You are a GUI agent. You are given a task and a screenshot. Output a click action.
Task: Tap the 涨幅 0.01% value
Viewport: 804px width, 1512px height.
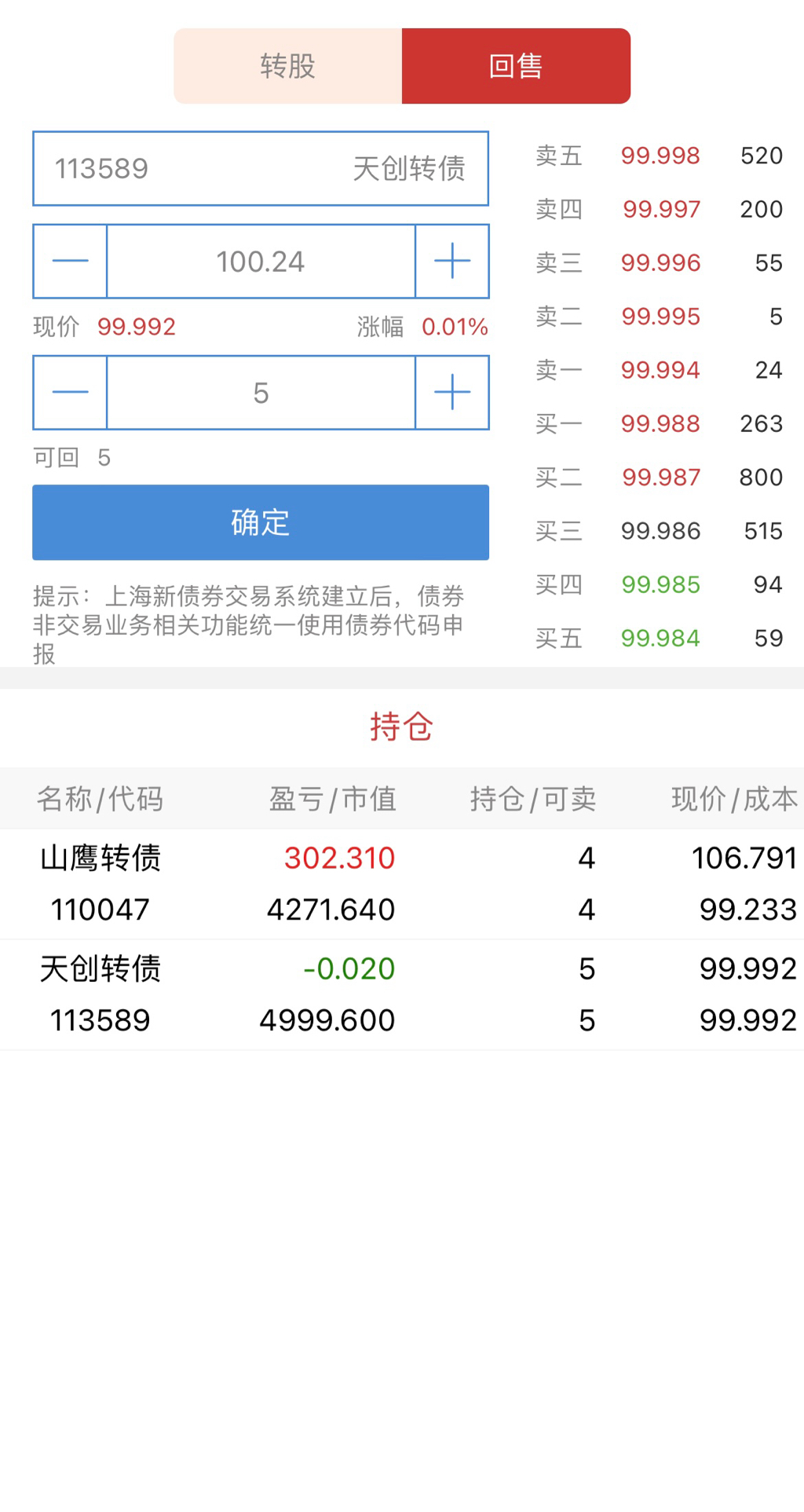pyautogui.click(x=455, y=327)
